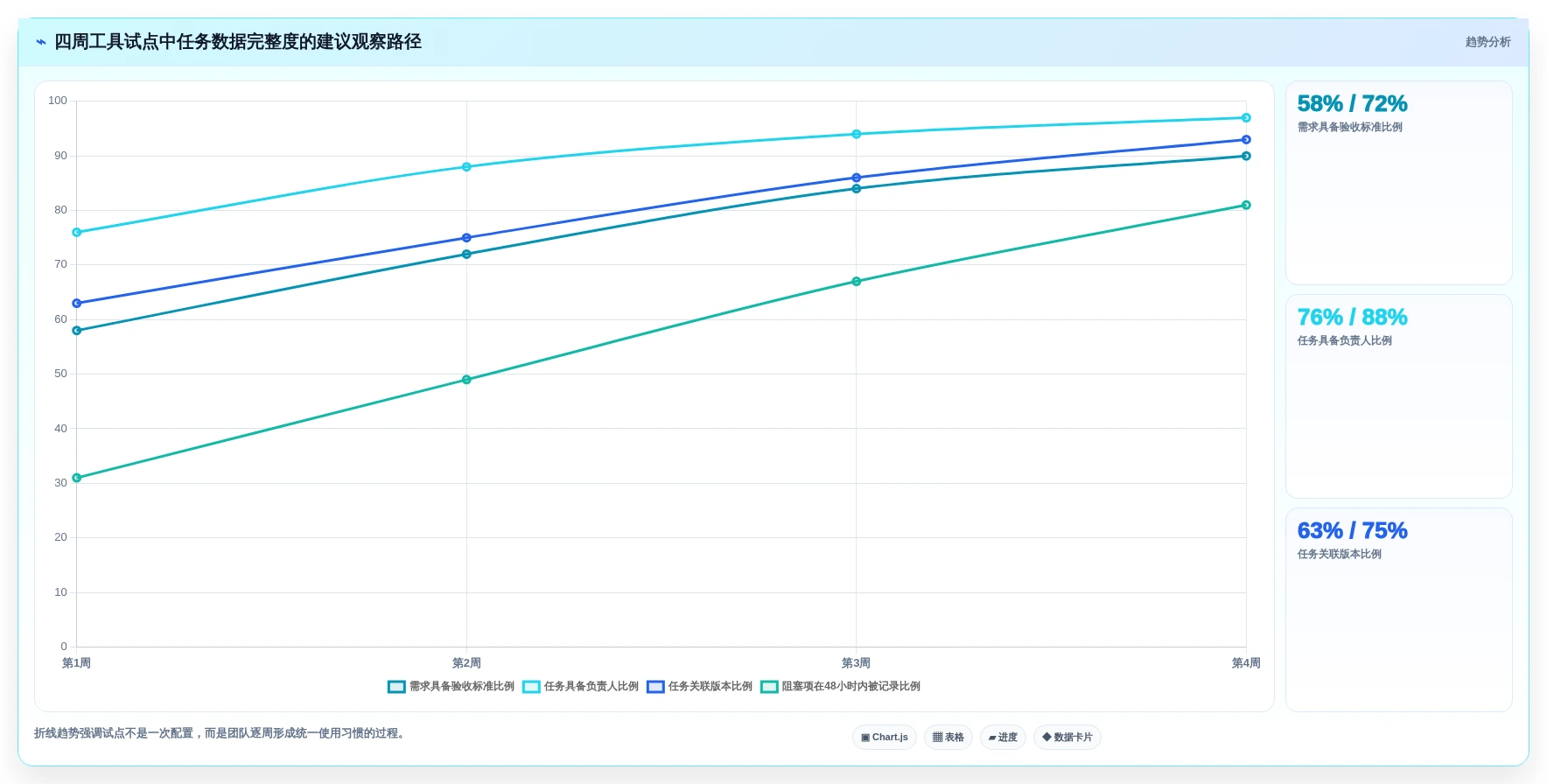Click 第1周 point on 阻塞项 line at 31
1547x784 pixels.
click(x=77, y=478)
